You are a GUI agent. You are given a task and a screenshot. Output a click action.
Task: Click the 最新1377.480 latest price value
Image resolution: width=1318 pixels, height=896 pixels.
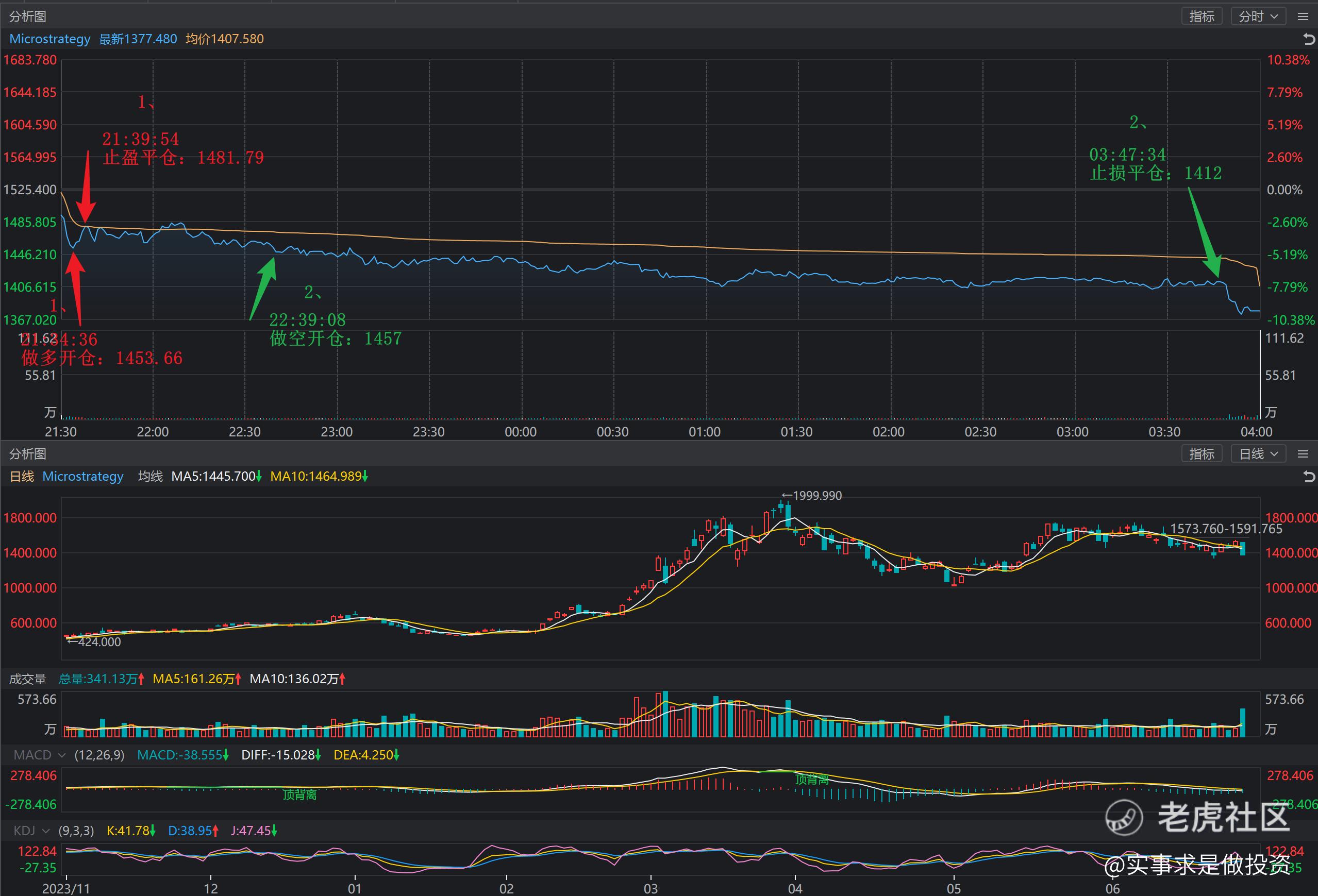(138, 39)
